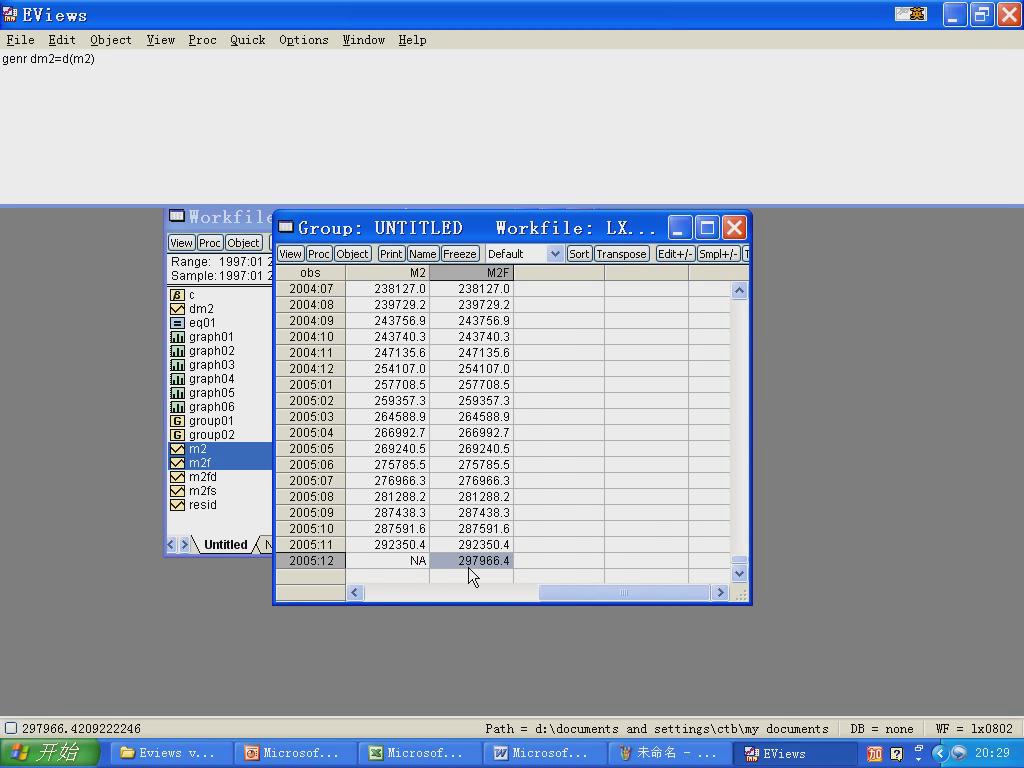Click Proc button in Group window
Viewport: 1024px width, 768px height.
319,254
